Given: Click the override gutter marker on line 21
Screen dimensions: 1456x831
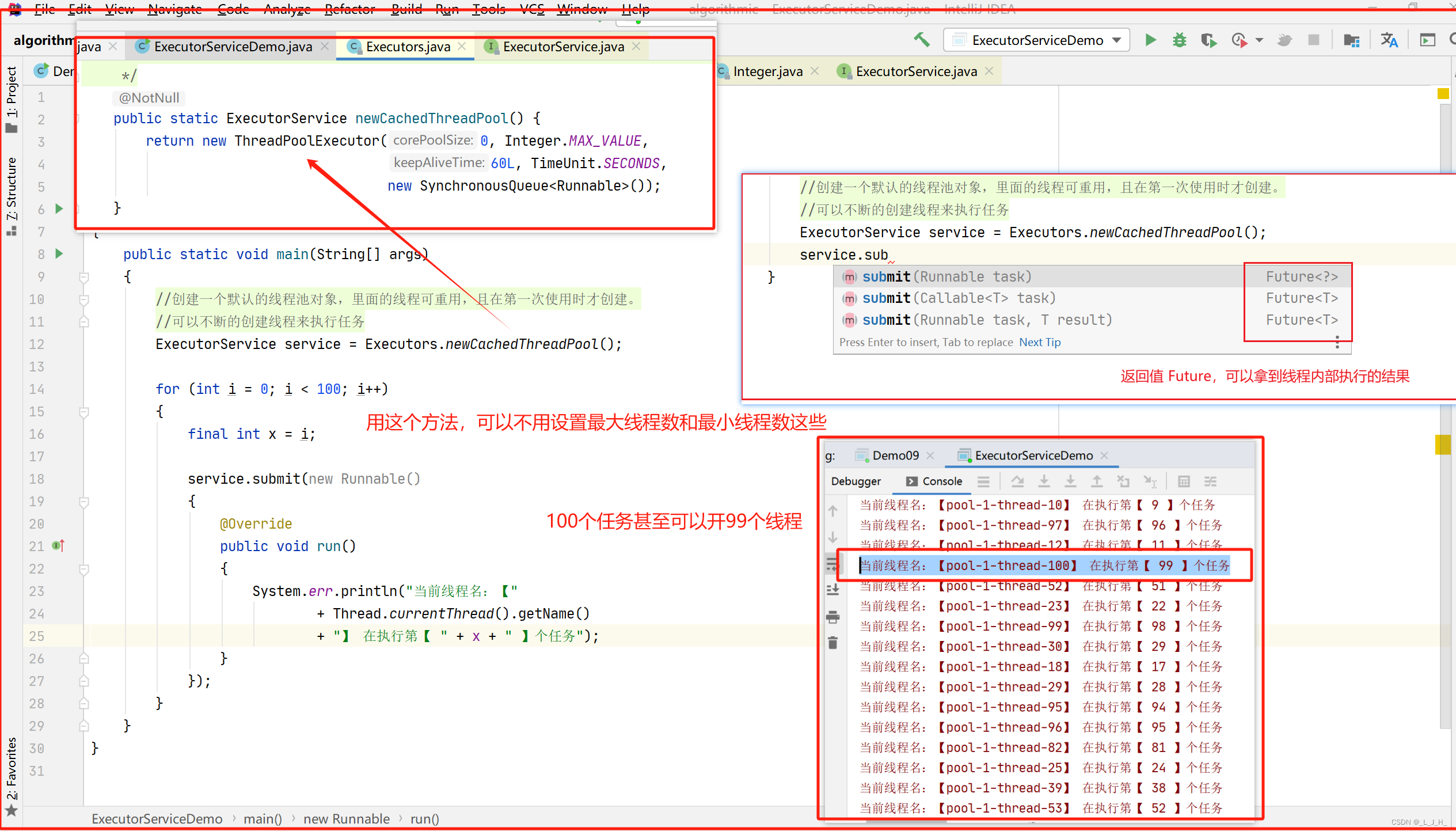Looking at the screenshot, I should click(x=58, y=545).
